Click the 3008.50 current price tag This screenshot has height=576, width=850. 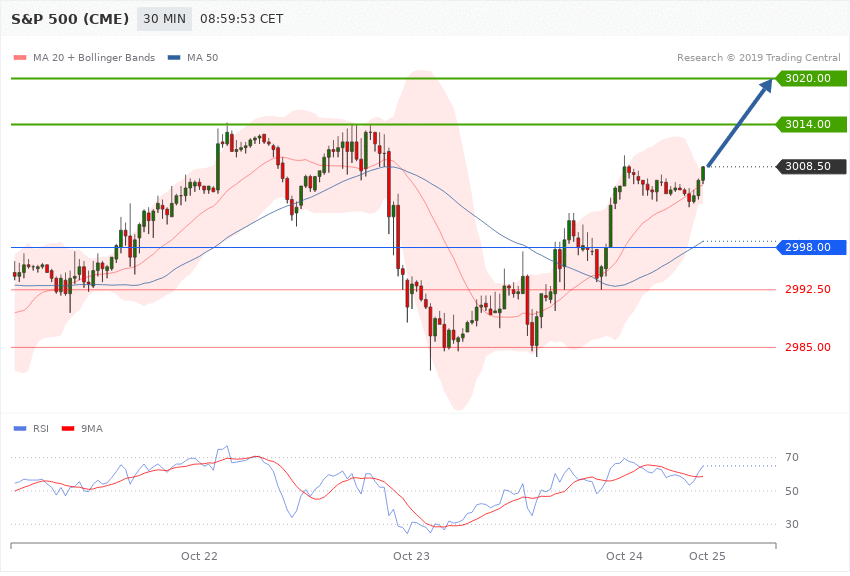(811, 166)
